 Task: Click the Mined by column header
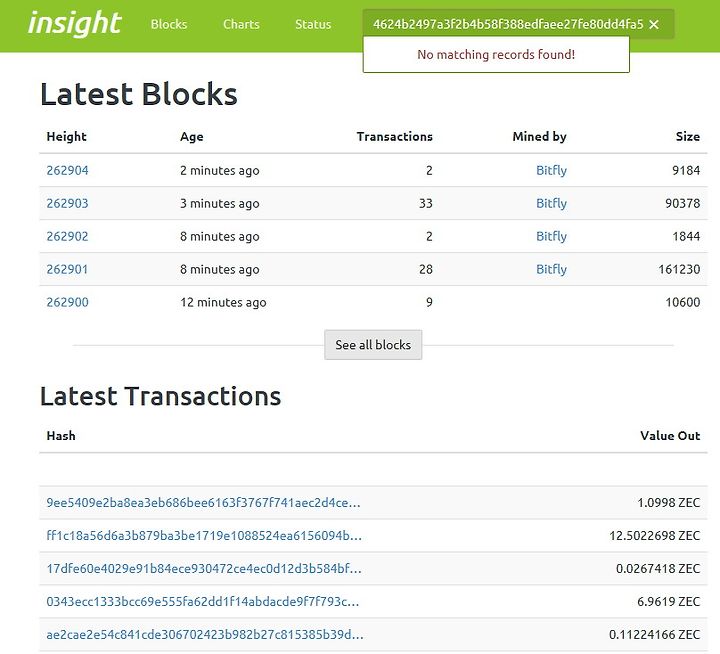(540, 137)
